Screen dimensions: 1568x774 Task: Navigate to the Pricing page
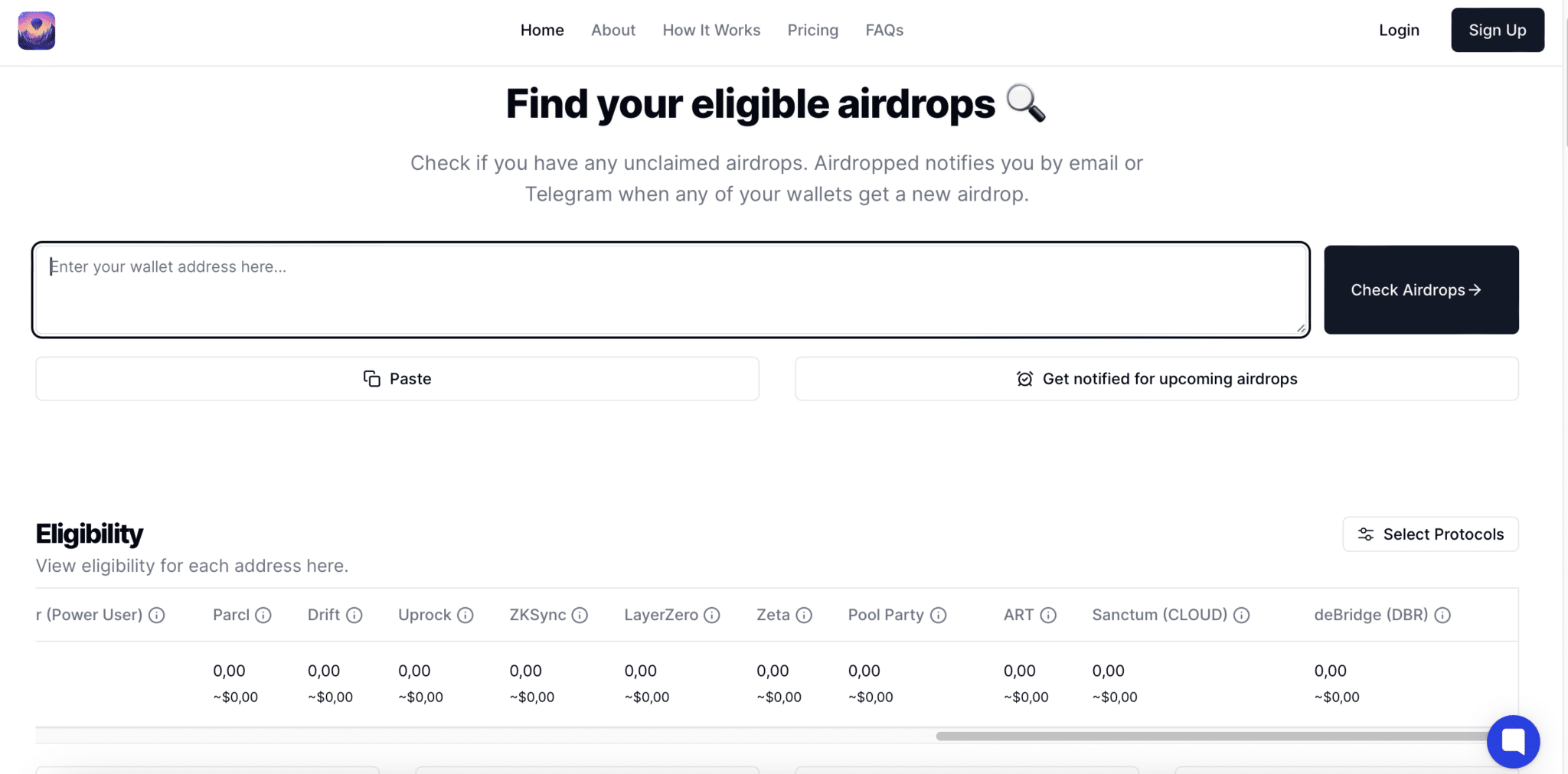pyautogui.click(x=813, y=30)
